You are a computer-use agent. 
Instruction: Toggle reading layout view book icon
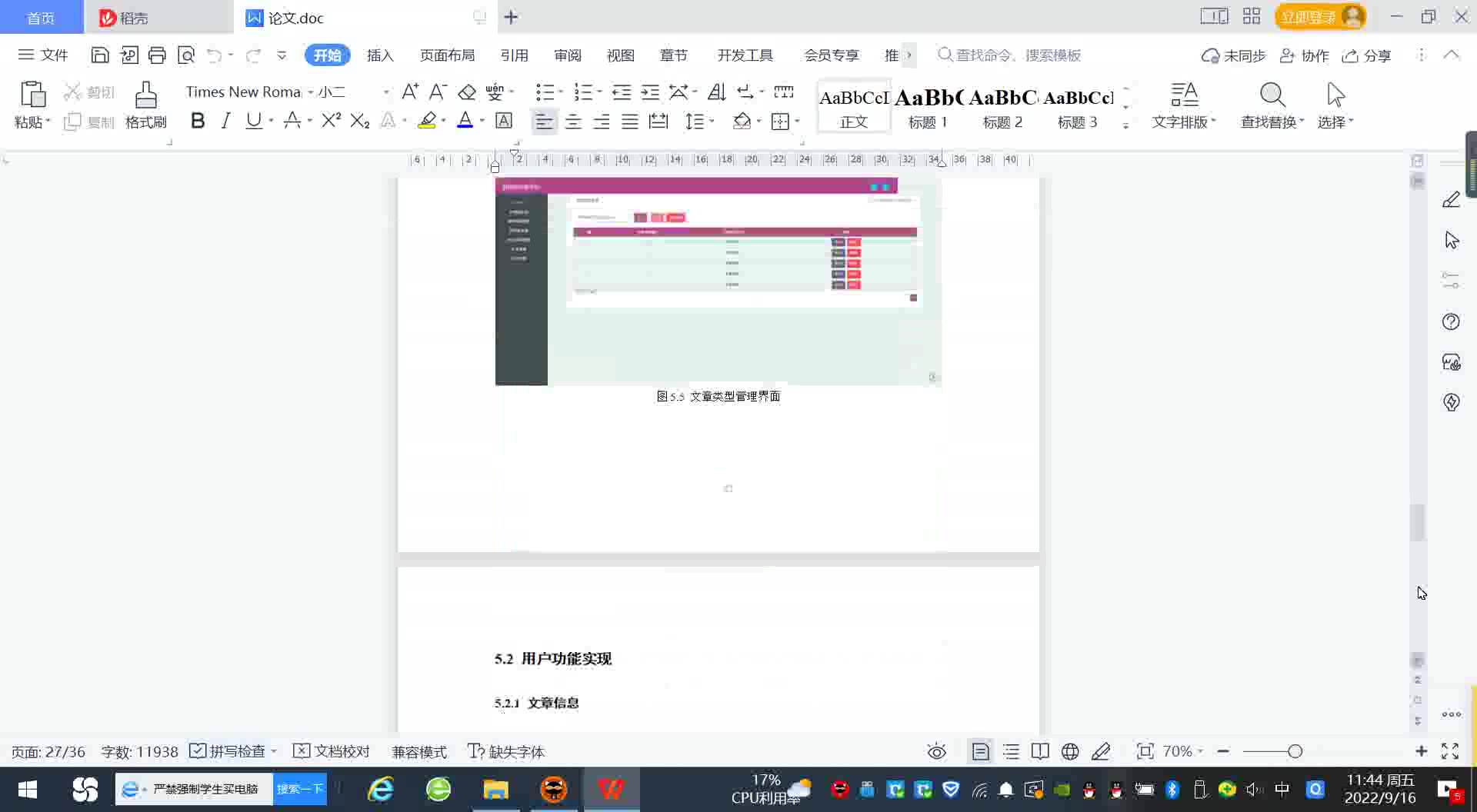pyautogui.click(x=1040, y=751)
